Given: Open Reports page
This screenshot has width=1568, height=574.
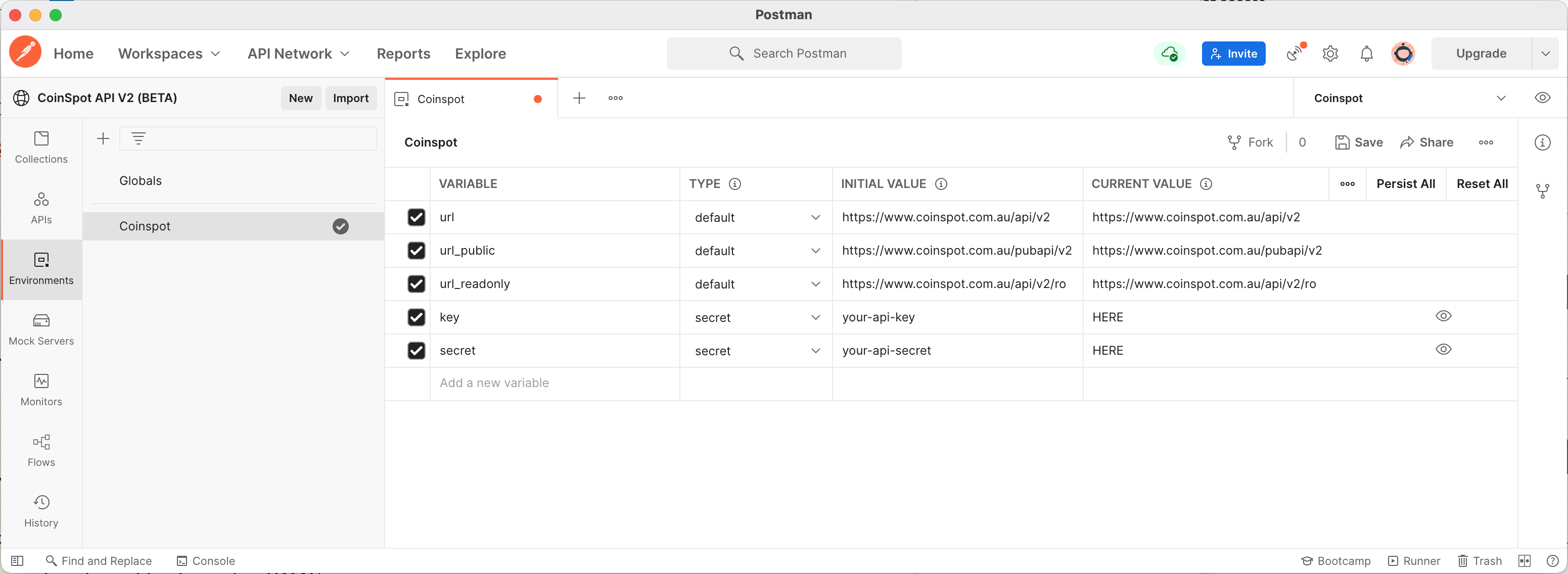Looking at the screenshot, I should coord(403,54).
